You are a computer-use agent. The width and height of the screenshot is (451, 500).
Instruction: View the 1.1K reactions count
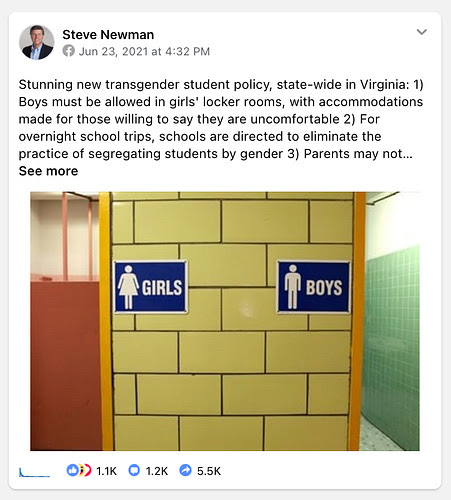[107, 471]
